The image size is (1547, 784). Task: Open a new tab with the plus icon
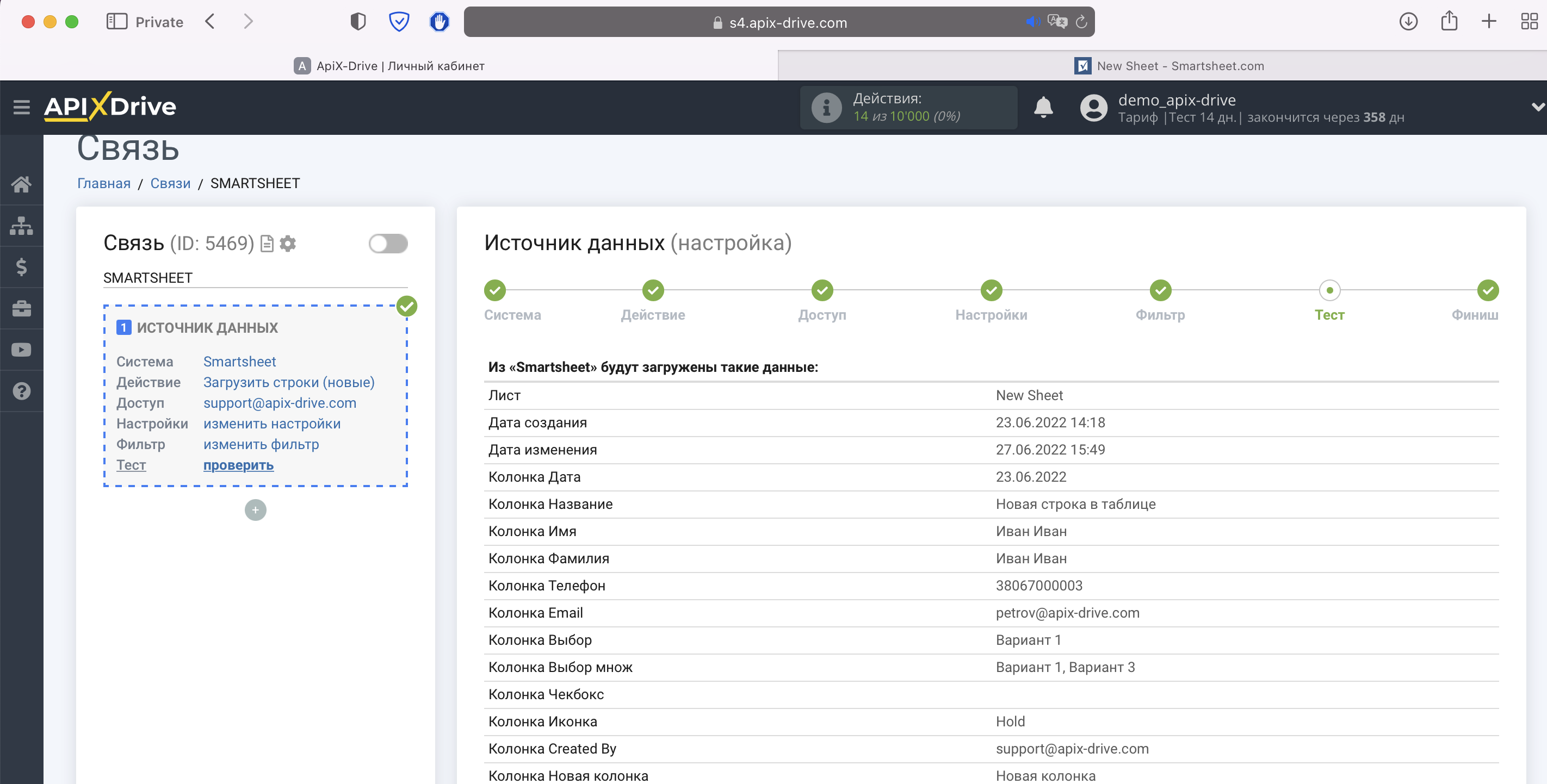[x=1489, y=22]
